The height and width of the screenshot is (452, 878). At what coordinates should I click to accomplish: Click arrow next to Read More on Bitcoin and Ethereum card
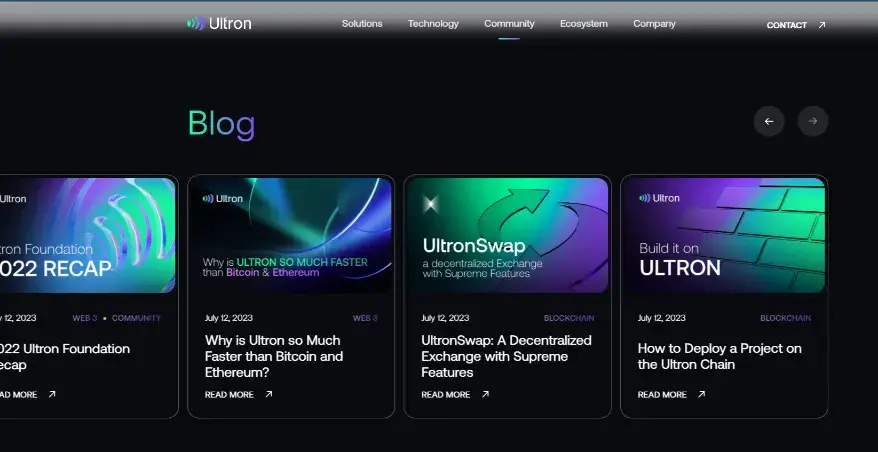point(269,394)
